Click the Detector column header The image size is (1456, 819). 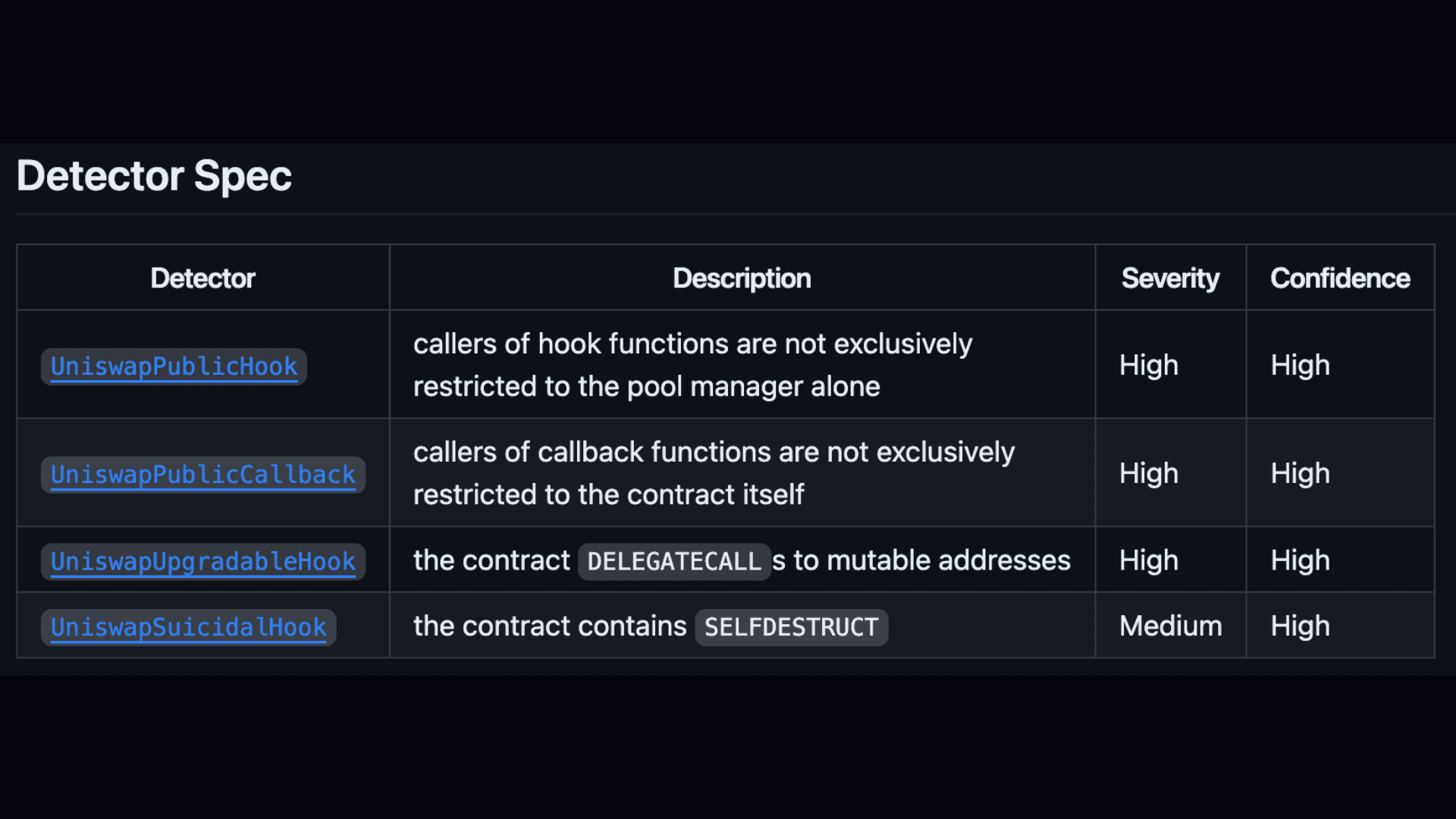(202, 278)
